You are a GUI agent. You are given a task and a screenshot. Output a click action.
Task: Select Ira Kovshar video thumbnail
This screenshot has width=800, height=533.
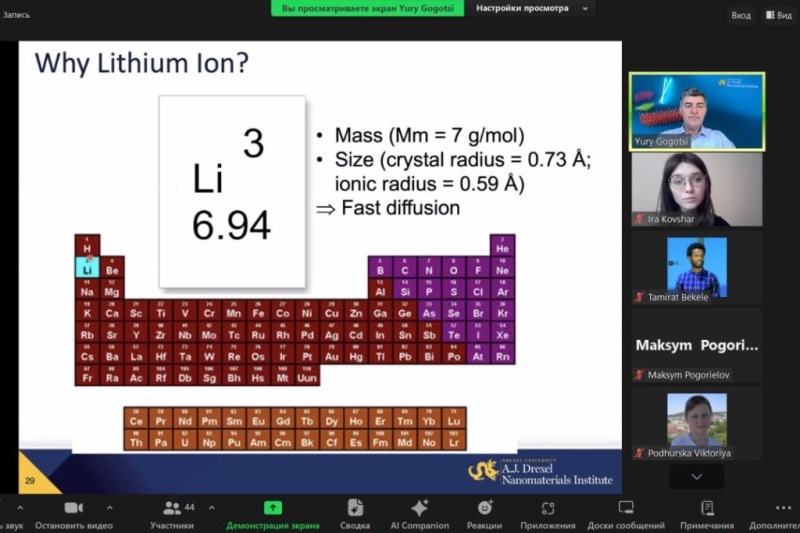tap(697, 190)
